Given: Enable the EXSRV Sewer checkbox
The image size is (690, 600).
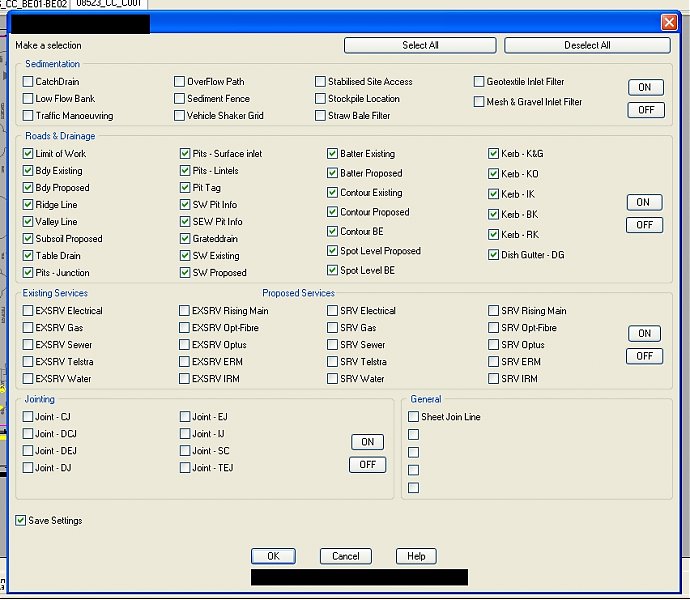Looking at the screenshot, I should point(29,345).
